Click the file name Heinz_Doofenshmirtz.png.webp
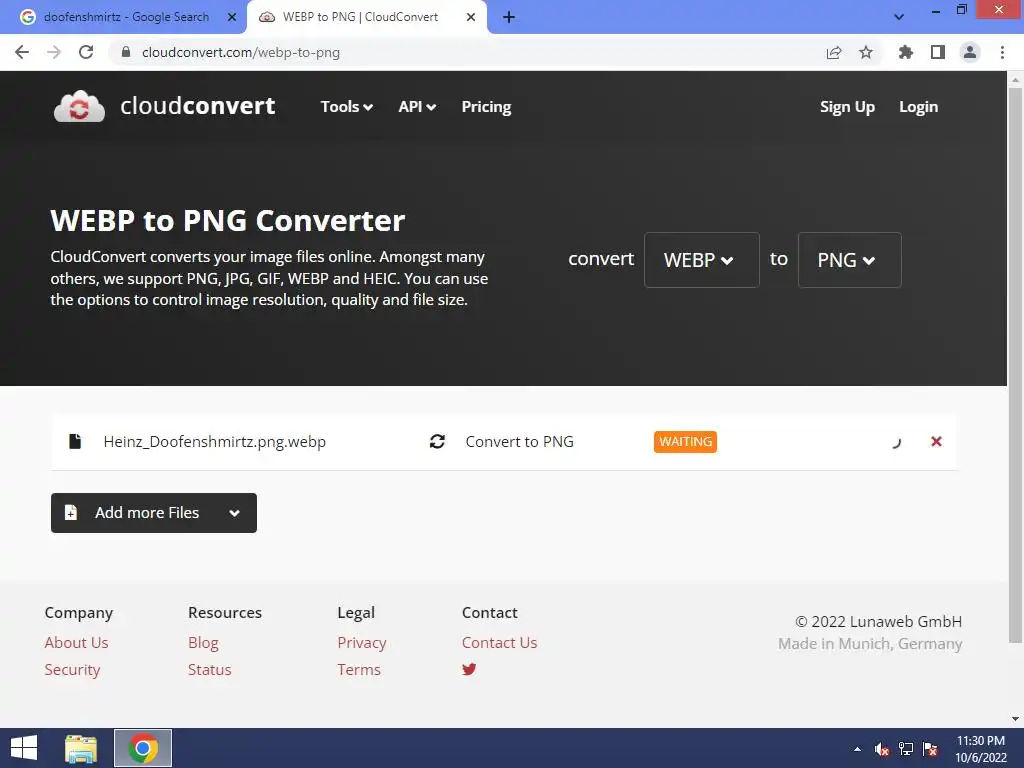Screen dimensions: 1024x768 click(x=214, y=441)
